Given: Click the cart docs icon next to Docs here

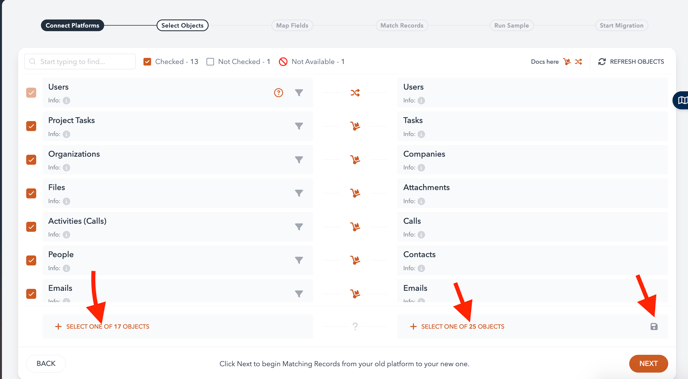Looking at the screenshot, I should coord(567,62).
